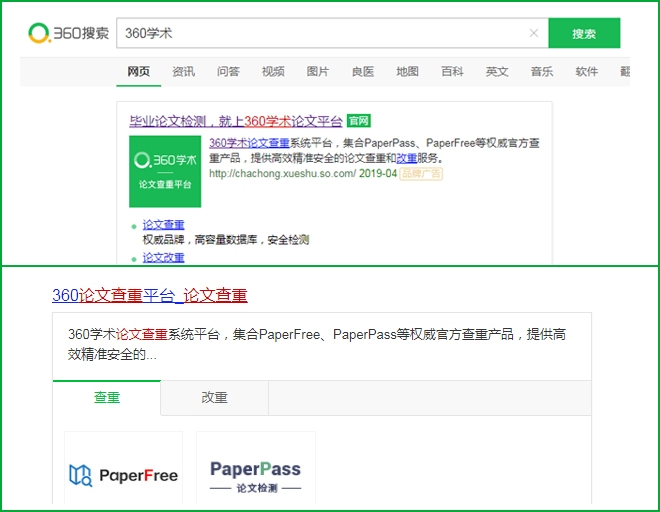
Task: Click the green 官网 badge
Action: click(359, 121)
